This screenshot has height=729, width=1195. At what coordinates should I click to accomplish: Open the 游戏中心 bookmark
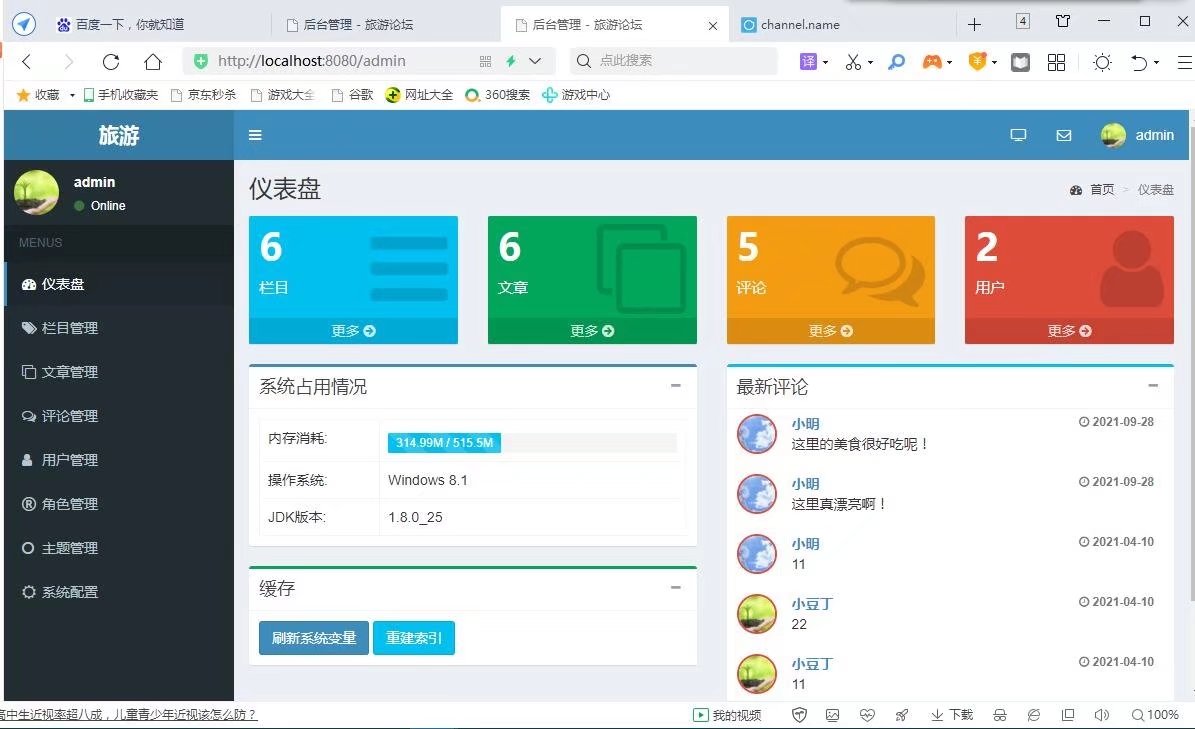pyautogui.click(x=576, y=95)
